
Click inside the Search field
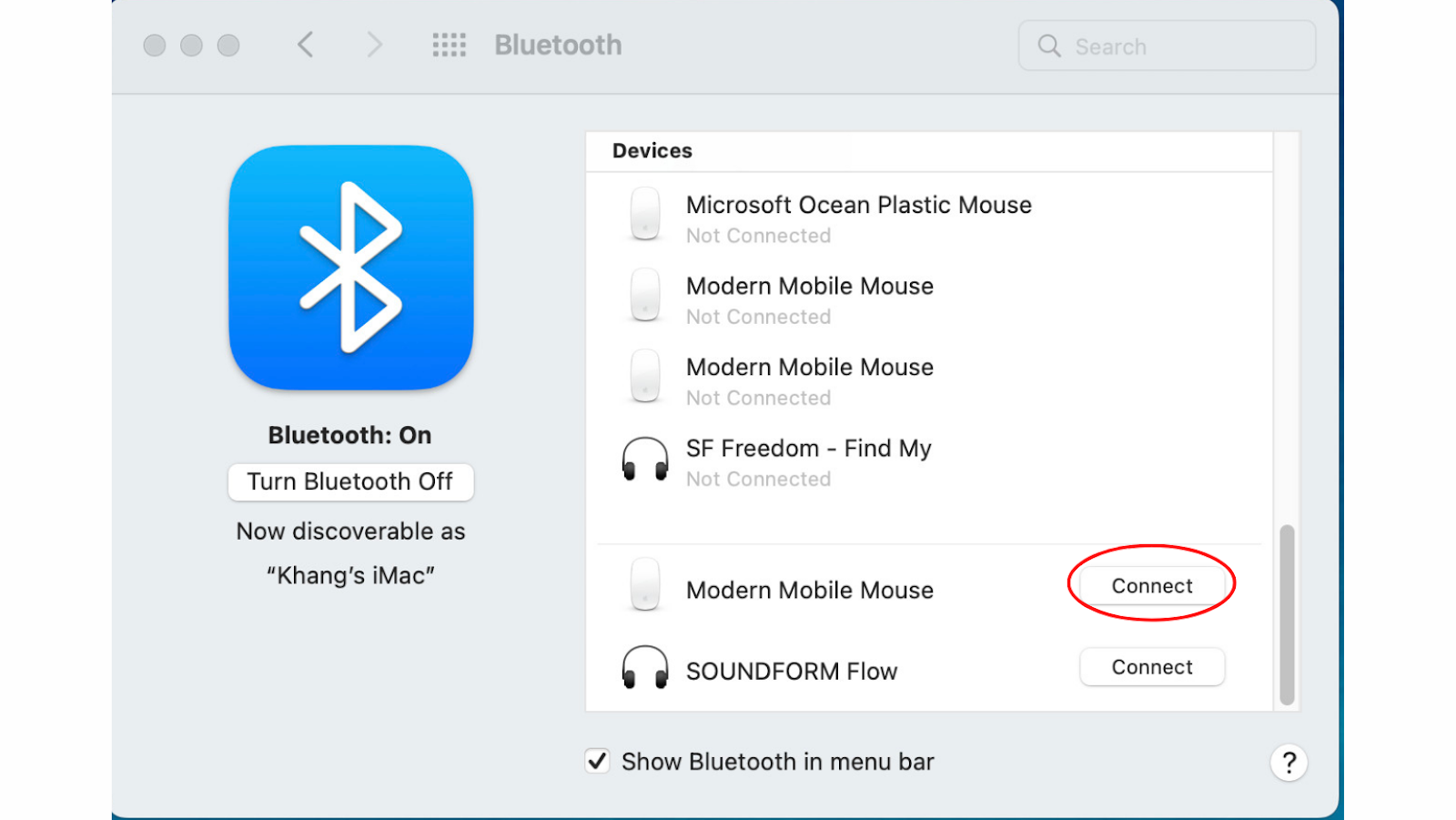[x=1165, y=46]
